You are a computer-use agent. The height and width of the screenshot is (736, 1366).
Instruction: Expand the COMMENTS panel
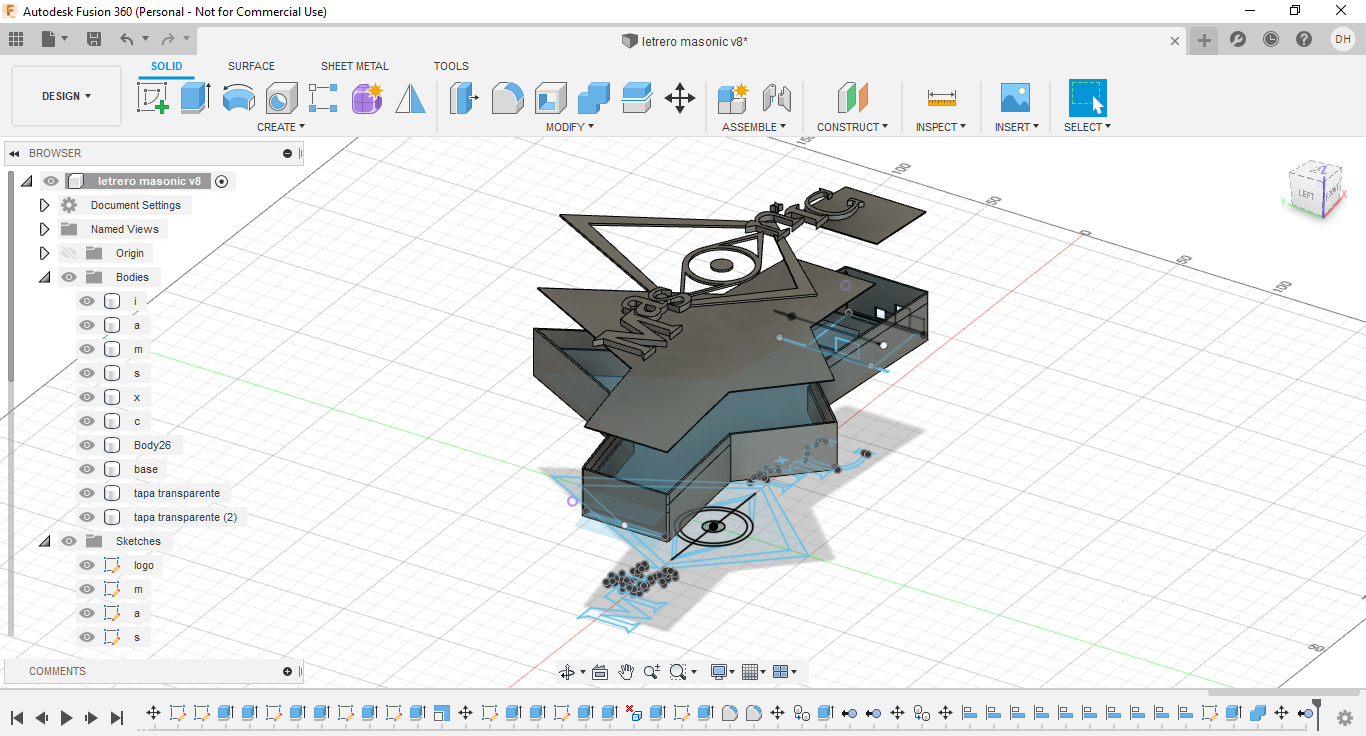(287, 671)
